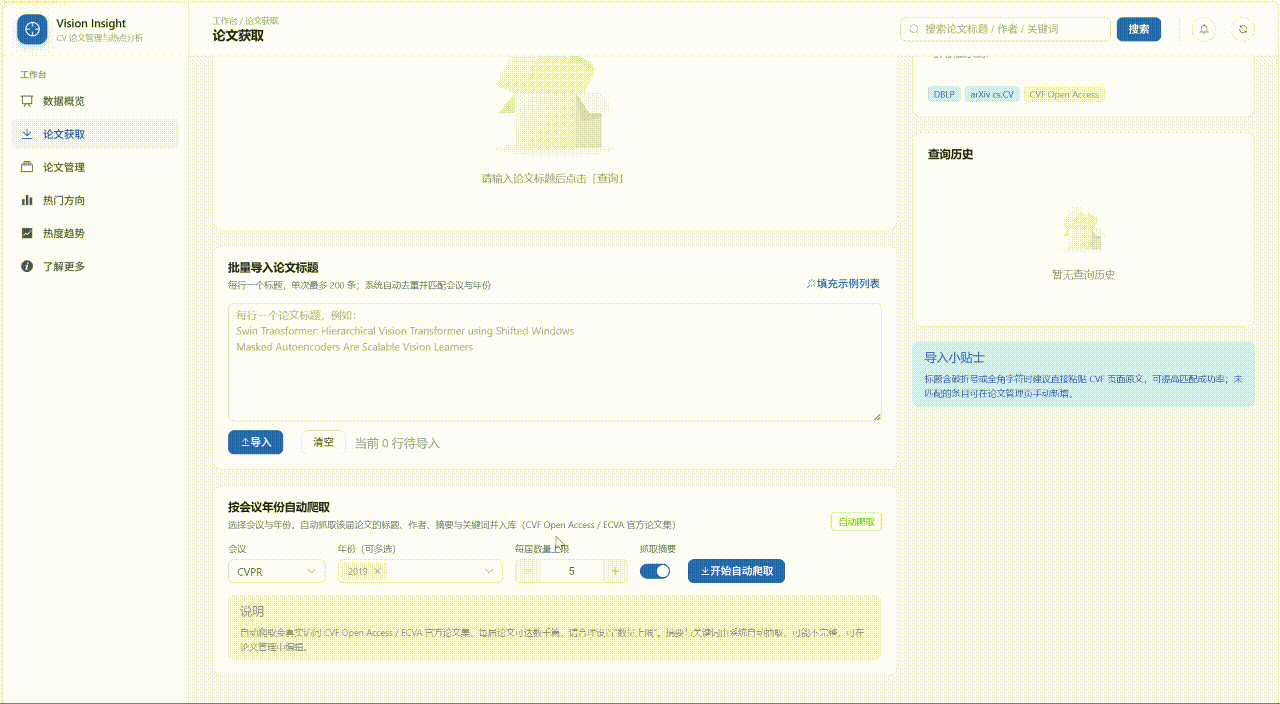Go to 论文获取 in the sidebar
This screenshot has height=704, width=1280.
[95, 134]
